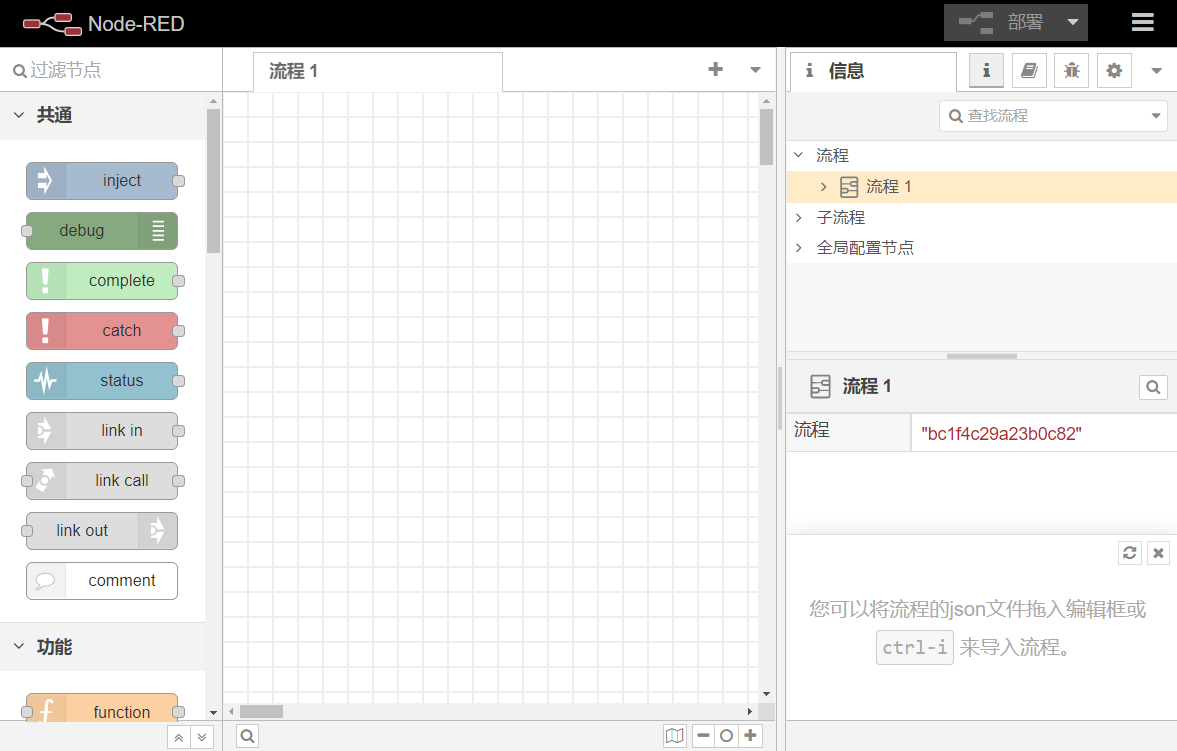This screenshot has width=1177, height=751.
Task: Pick the complete node from palette
Action: [102, 281]
